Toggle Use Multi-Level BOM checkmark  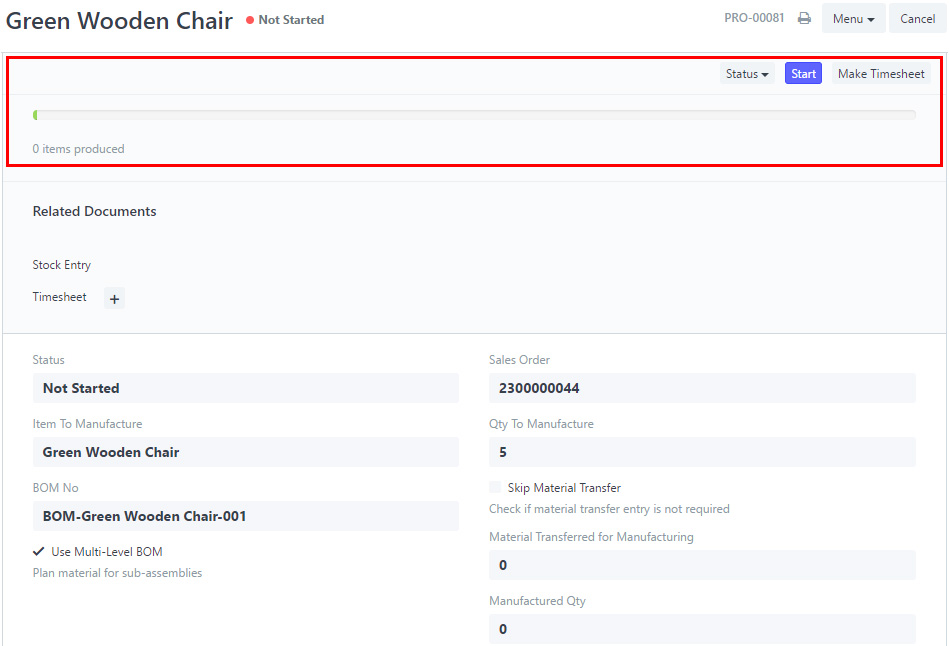[x=39, y=551]
